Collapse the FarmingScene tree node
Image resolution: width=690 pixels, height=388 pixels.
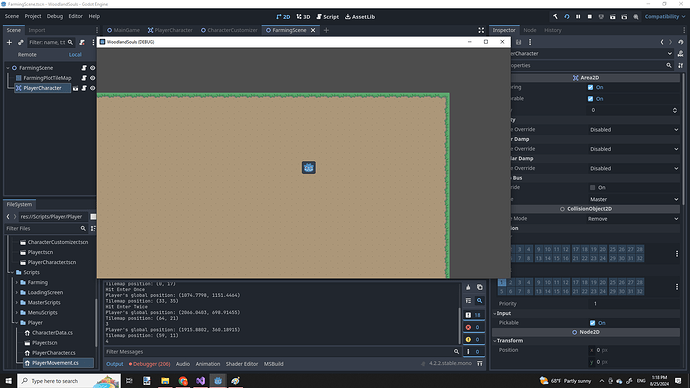[x=8, y=68]
